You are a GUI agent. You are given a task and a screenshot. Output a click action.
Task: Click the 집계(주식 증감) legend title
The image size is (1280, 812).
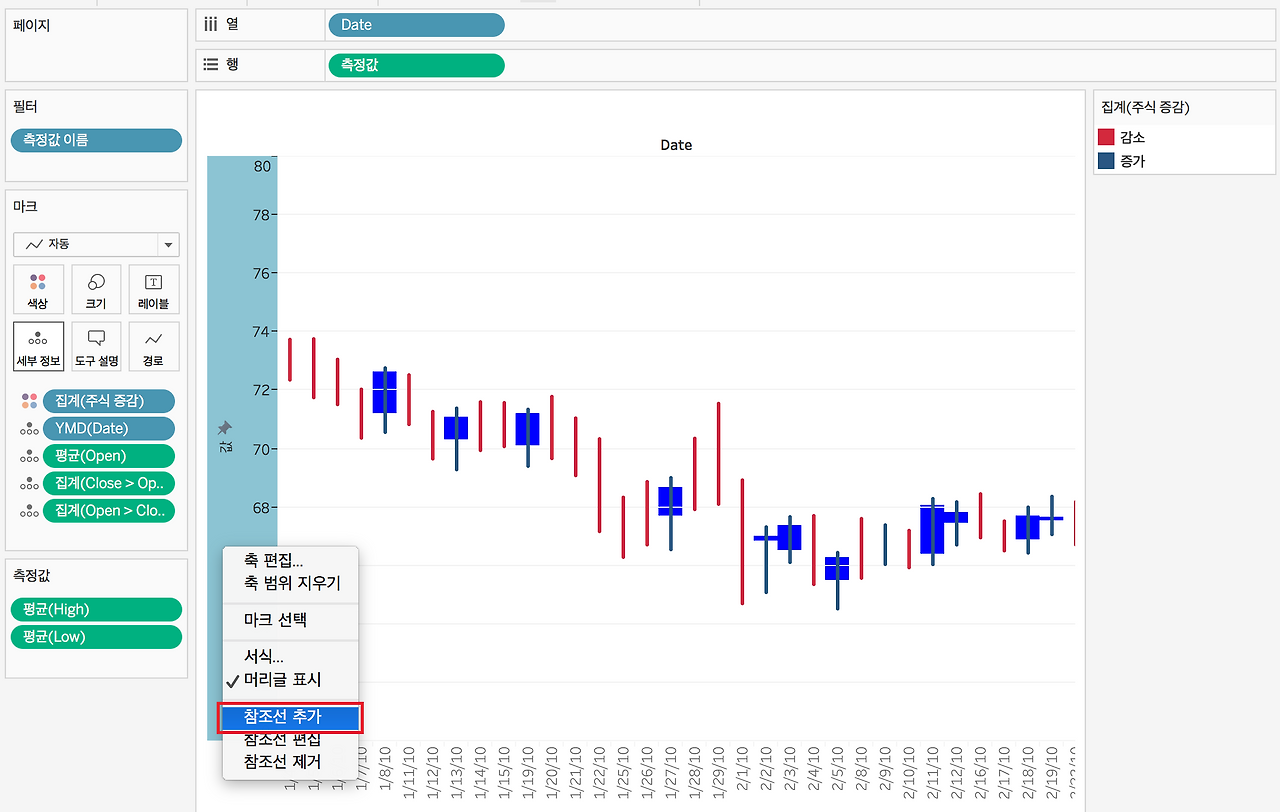coord(1145,108)
